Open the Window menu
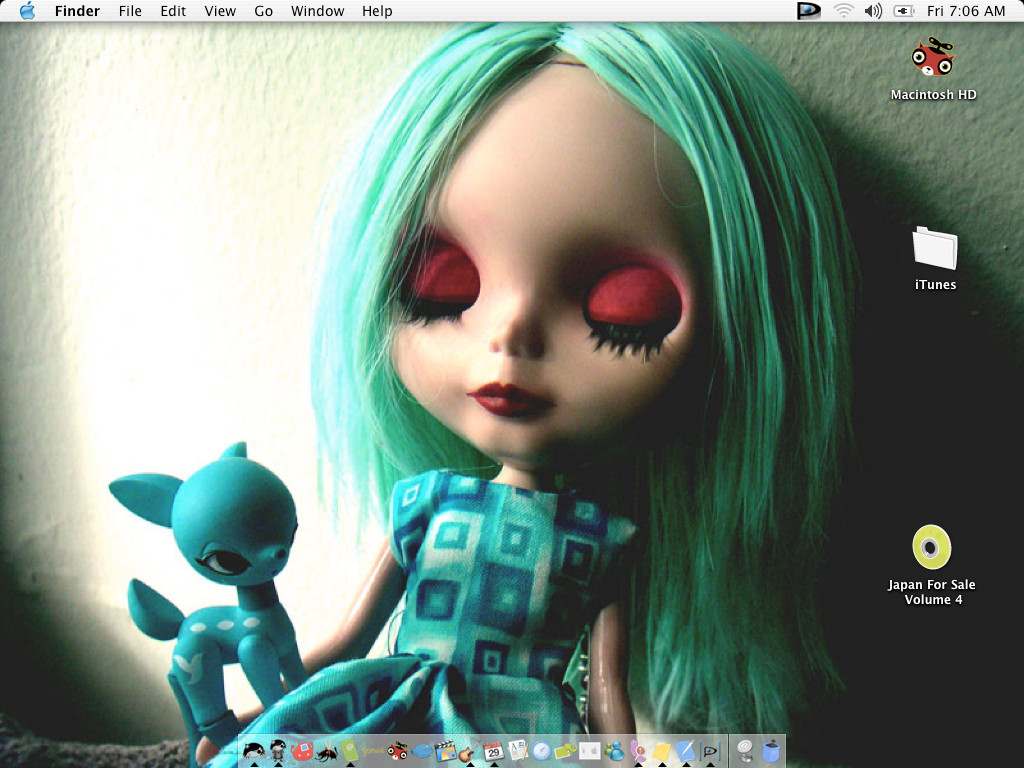 [x=317, y=11]
